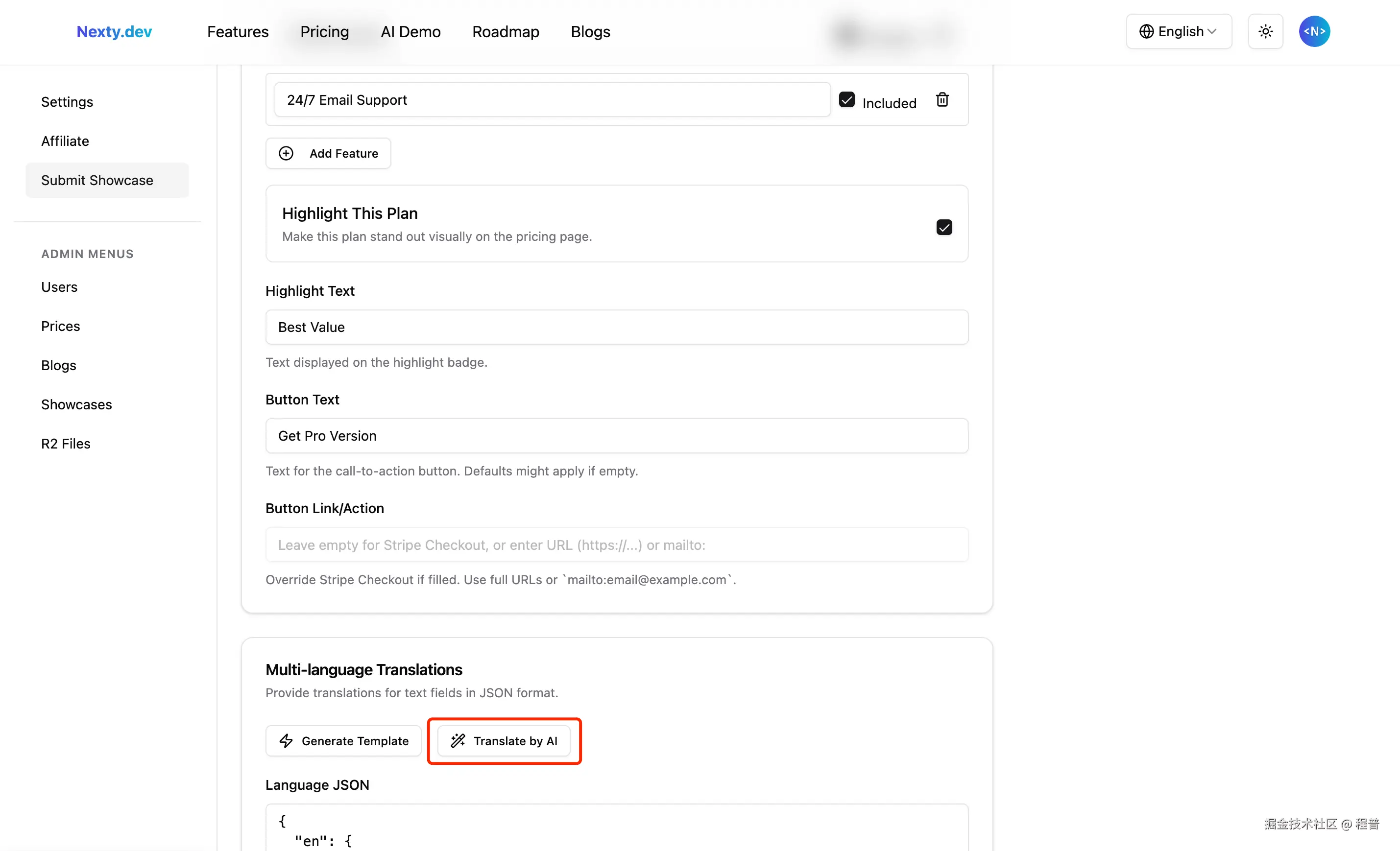Click the sun theme toggle icon
Viewport: 1400px width, 851px height.
pyautogui.click(x=1265, y=32)
